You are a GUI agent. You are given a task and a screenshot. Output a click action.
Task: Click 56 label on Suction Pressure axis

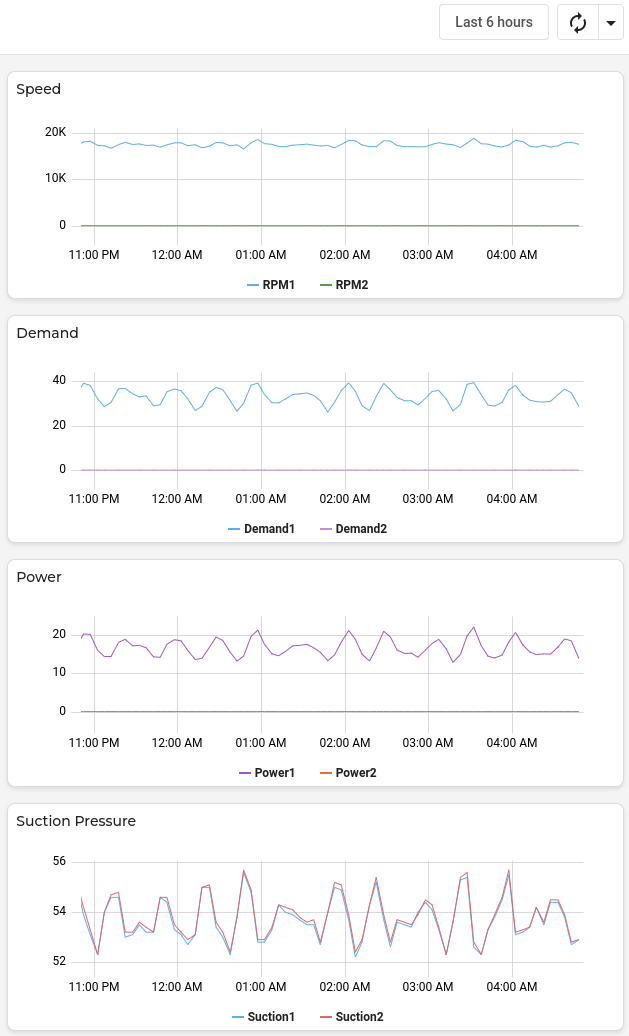click(x=59, y=862)
